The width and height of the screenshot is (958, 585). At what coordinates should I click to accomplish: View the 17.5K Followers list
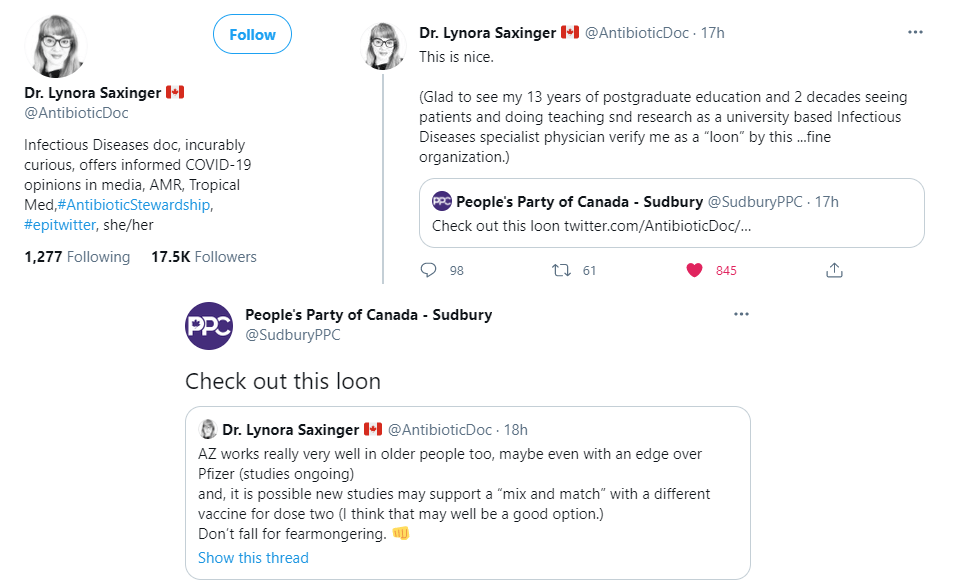click(203, 257)
